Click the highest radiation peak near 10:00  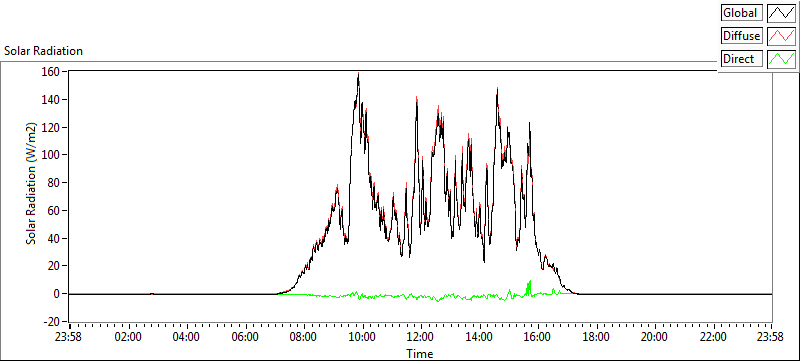point(358,74)
